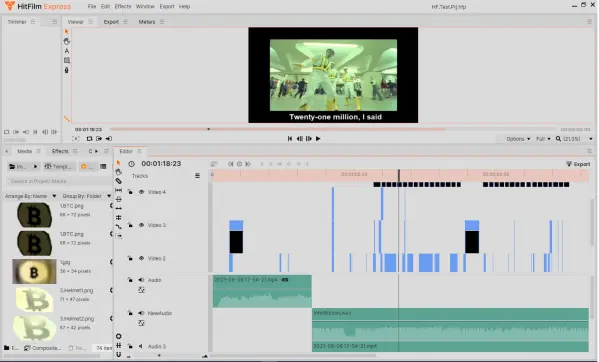Switch to the Meters tab

[147, 22]
